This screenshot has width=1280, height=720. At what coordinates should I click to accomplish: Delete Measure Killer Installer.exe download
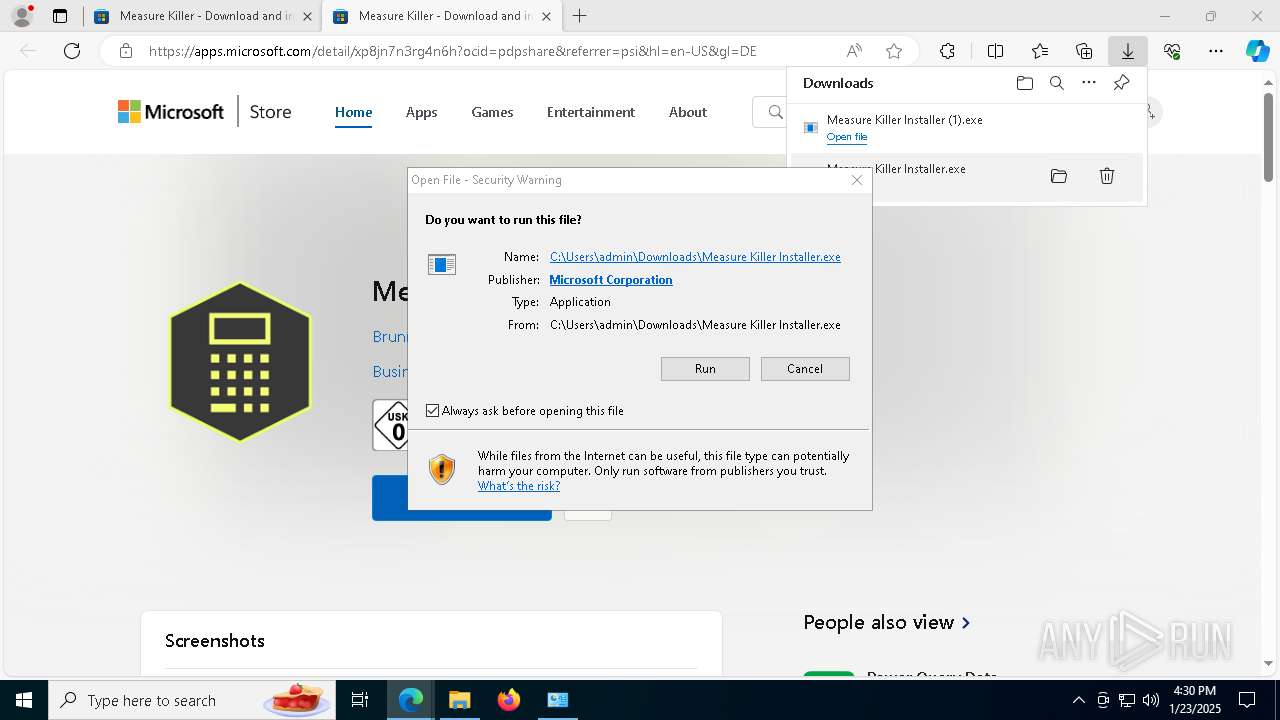(1106, 176)
